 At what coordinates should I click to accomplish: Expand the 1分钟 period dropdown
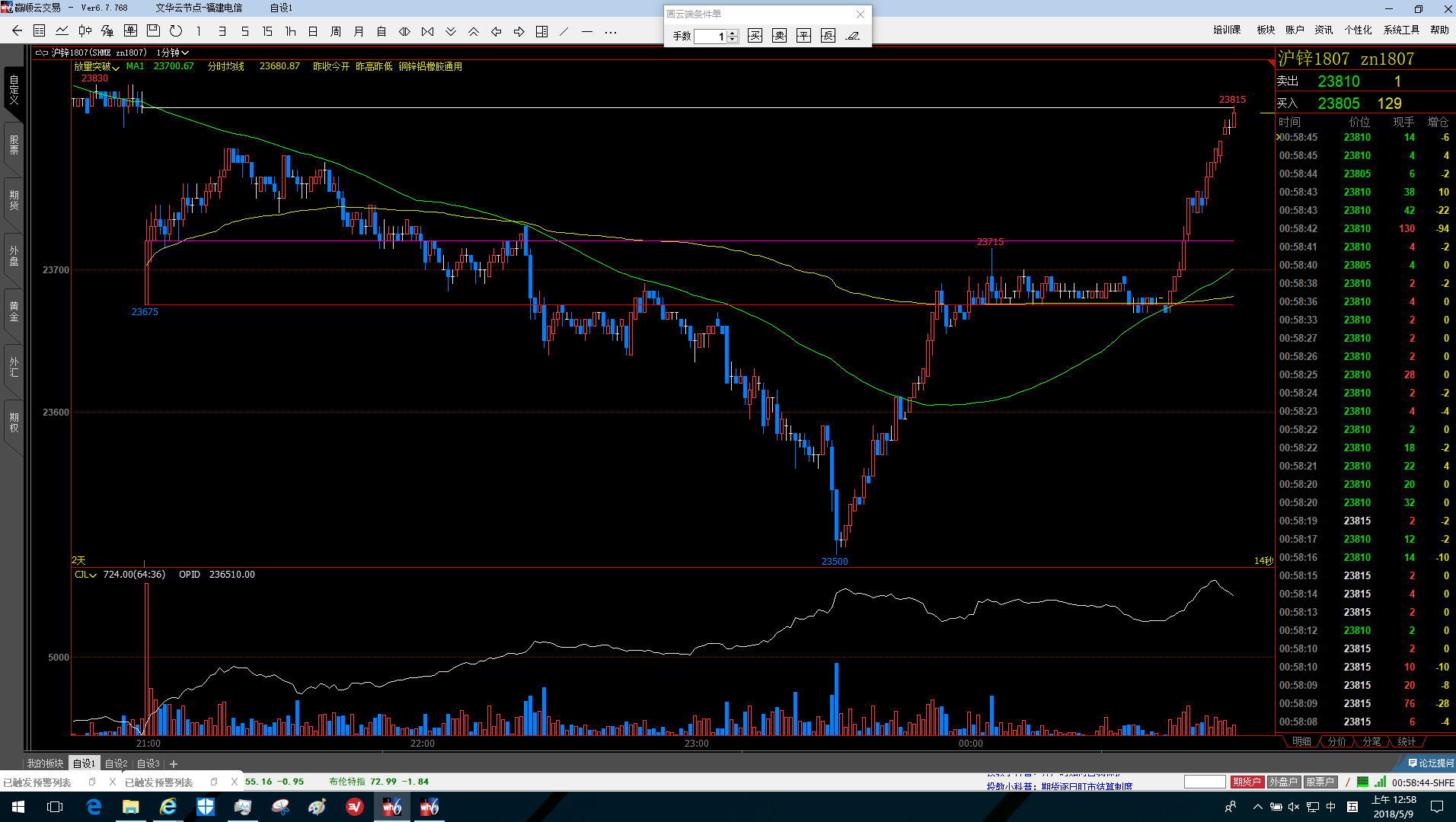pyautogui.click(x=172, y=53)
